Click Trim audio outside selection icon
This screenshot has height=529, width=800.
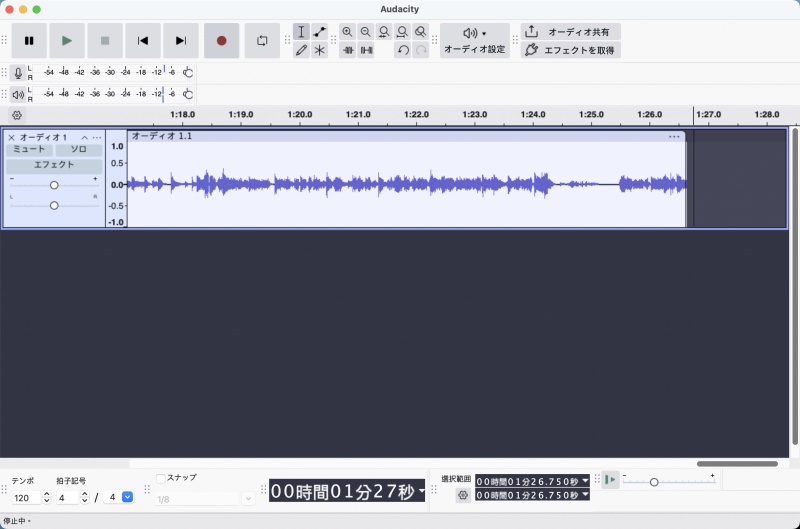click(x=347, y=50)
